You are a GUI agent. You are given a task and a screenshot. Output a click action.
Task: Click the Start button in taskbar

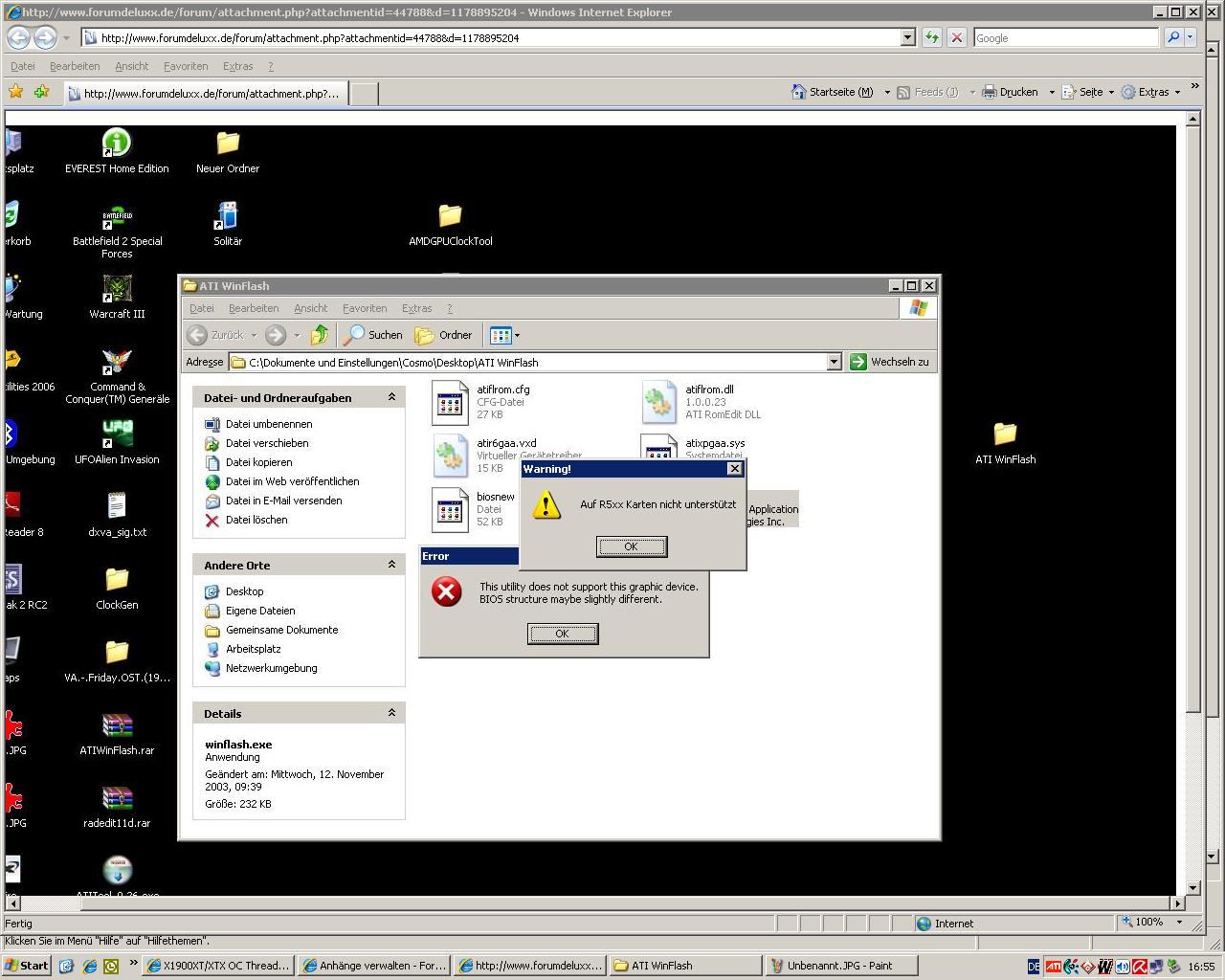pos(26,966)
